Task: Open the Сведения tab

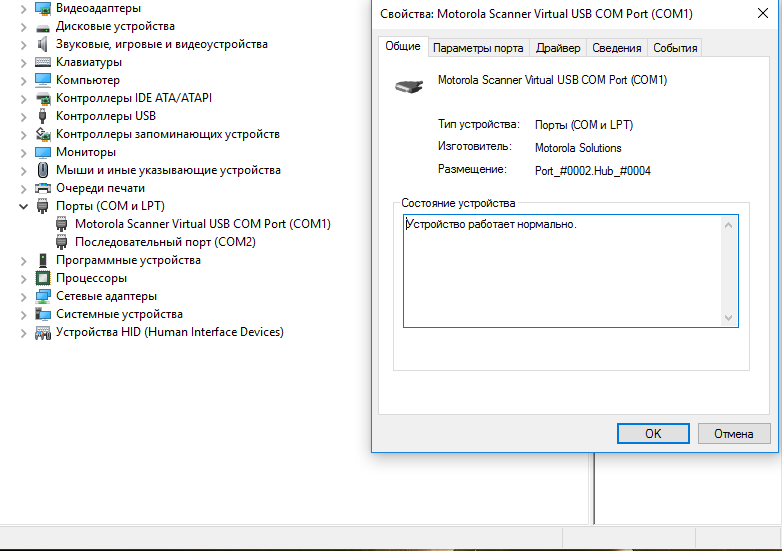Action: tap(616, 48)
